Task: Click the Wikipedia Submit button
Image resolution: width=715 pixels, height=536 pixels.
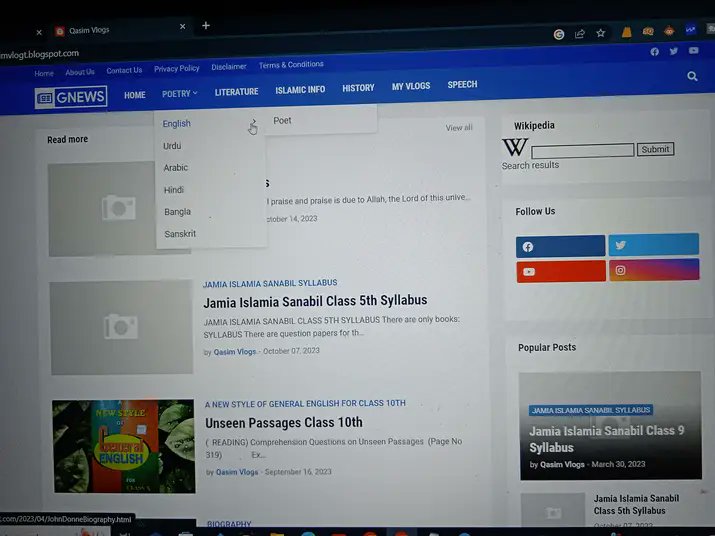Action: (655, 149)
